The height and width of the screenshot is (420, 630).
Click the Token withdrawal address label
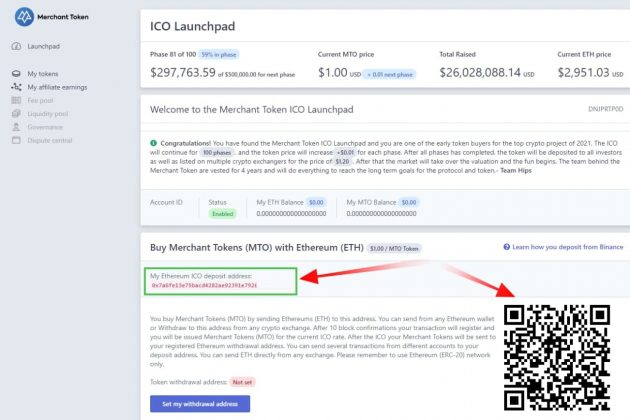coord(188,382)
